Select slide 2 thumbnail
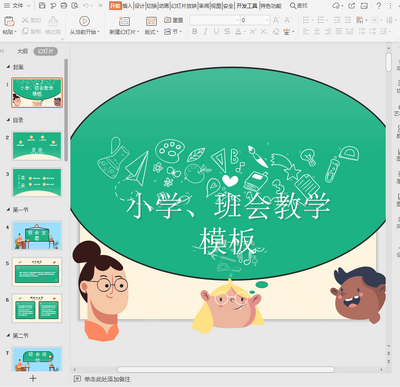 pyautogui.click(x=37, y=146)
